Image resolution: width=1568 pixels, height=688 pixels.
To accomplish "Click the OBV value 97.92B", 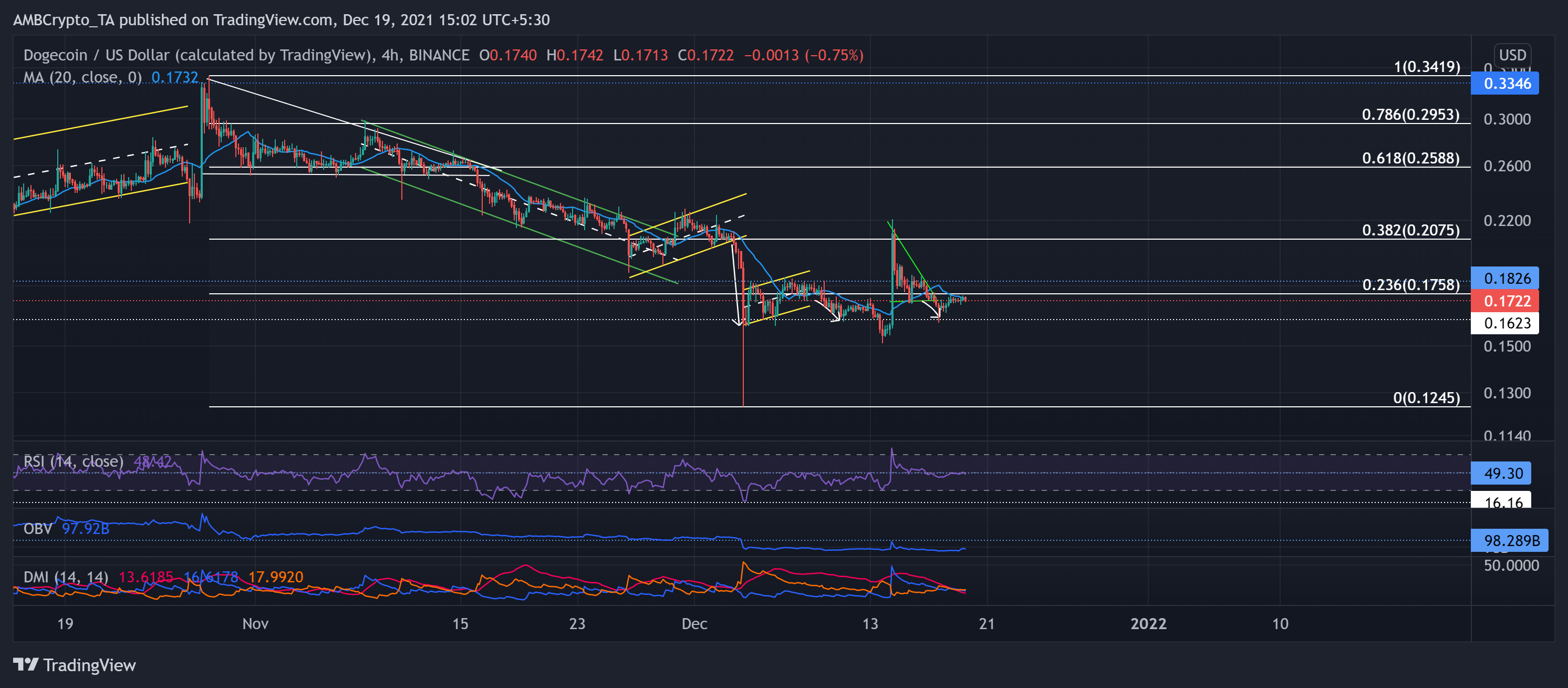I will tap(86, 528).
